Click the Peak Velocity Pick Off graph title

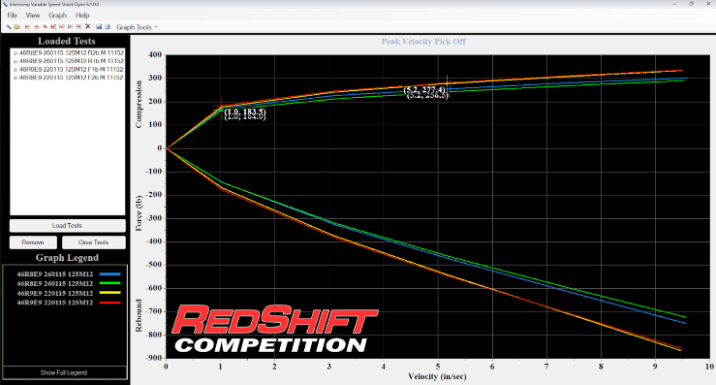pyautogui.click(x=423, y=42)
